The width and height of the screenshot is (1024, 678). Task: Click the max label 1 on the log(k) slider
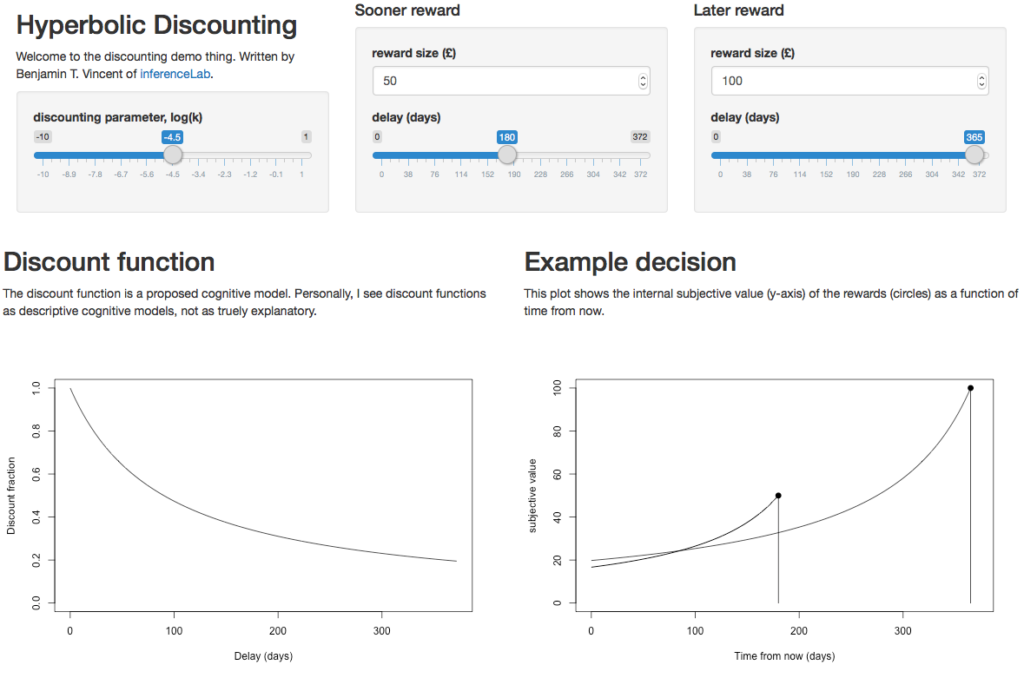(x=306, y=137)
